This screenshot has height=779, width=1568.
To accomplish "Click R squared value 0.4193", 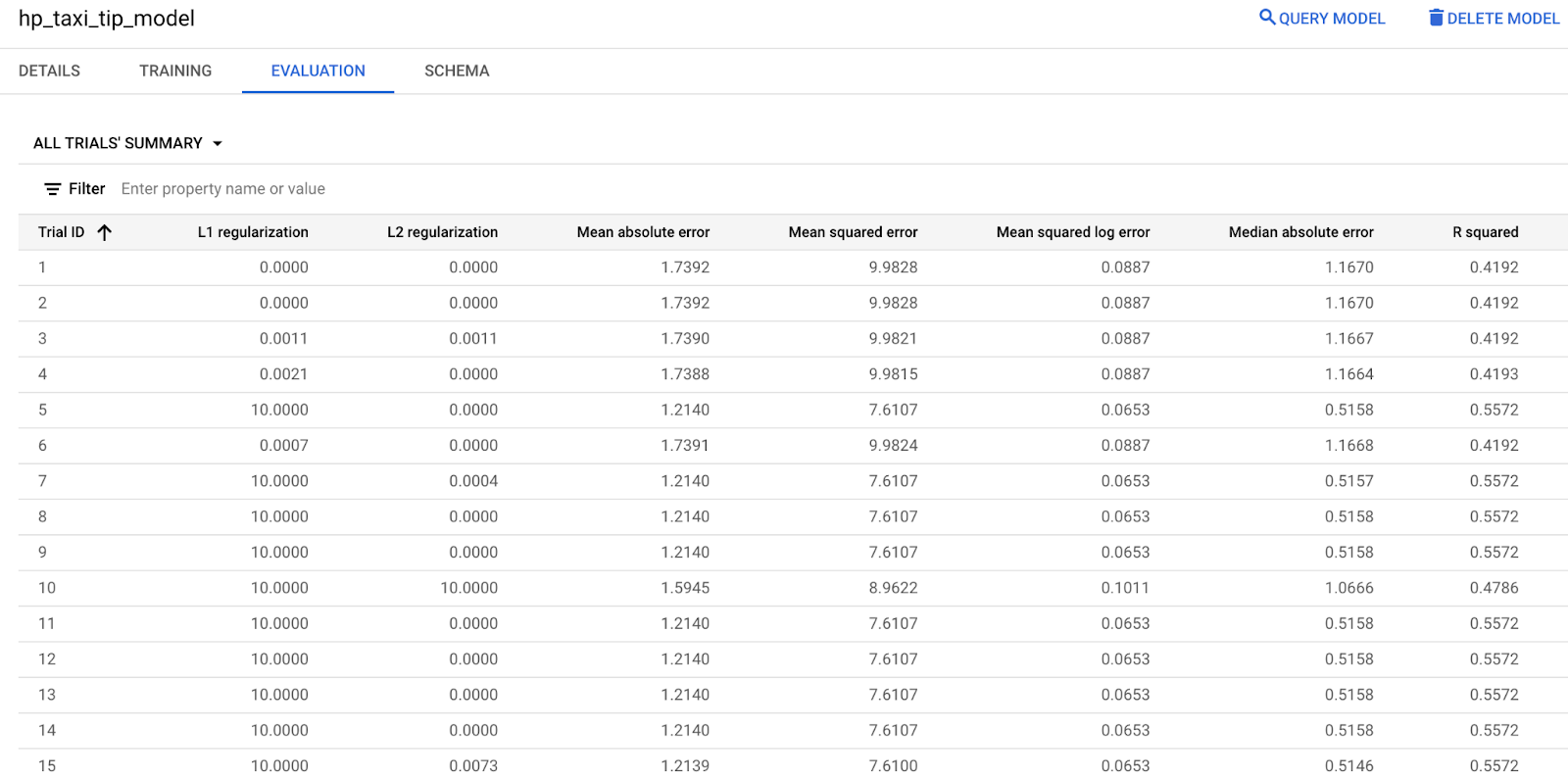I will point(1494,374).
